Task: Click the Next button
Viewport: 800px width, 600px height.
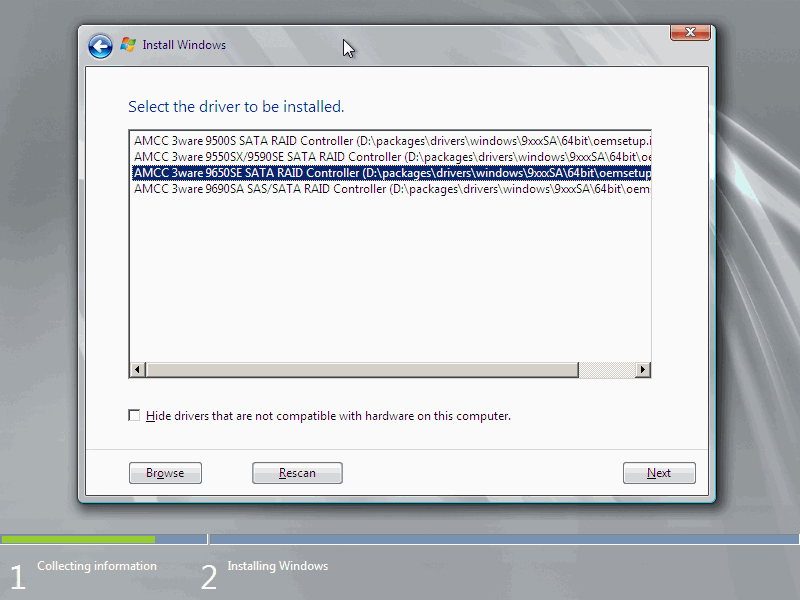Action: click(x=659, y=473)
